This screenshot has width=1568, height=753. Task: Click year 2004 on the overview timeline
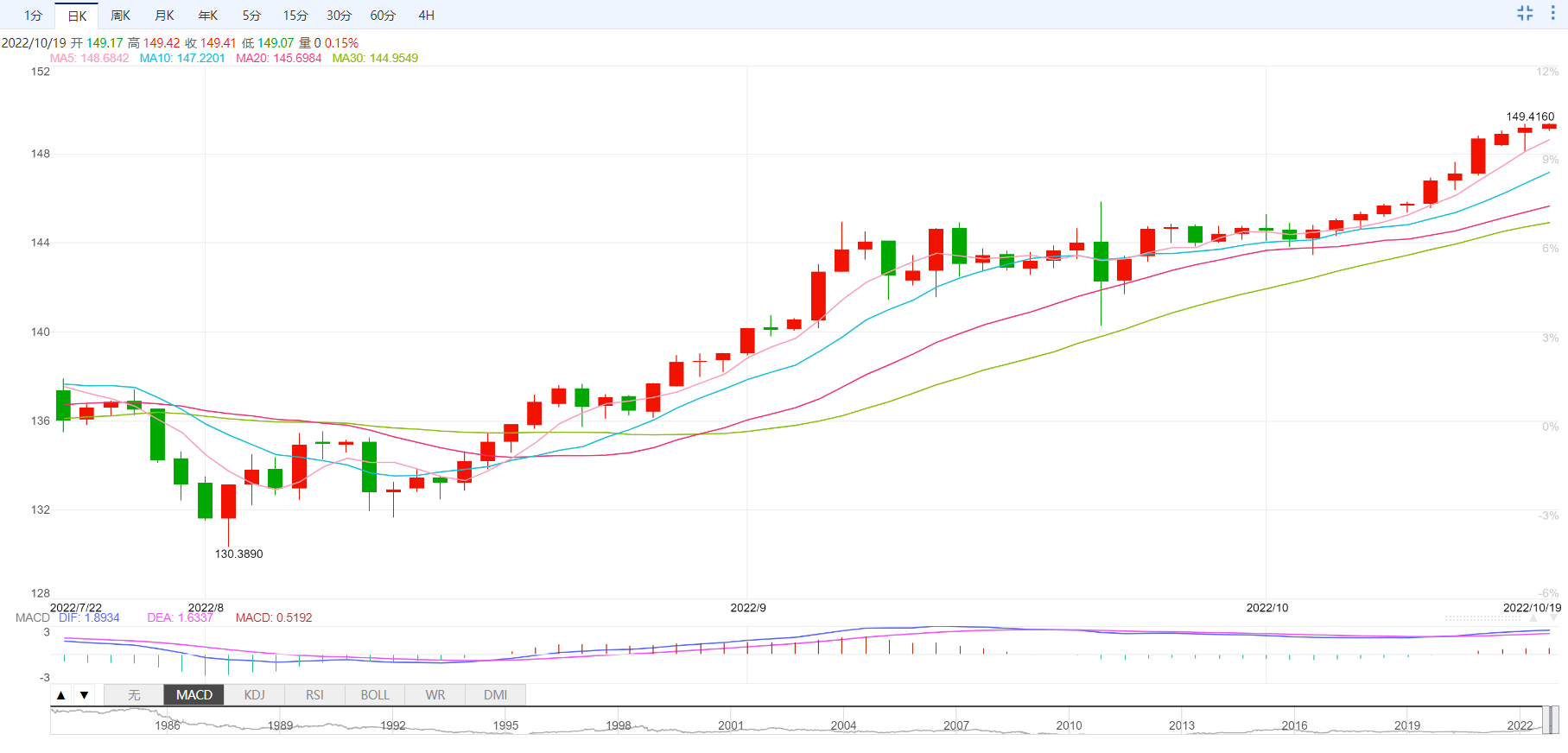click(843, 725)
